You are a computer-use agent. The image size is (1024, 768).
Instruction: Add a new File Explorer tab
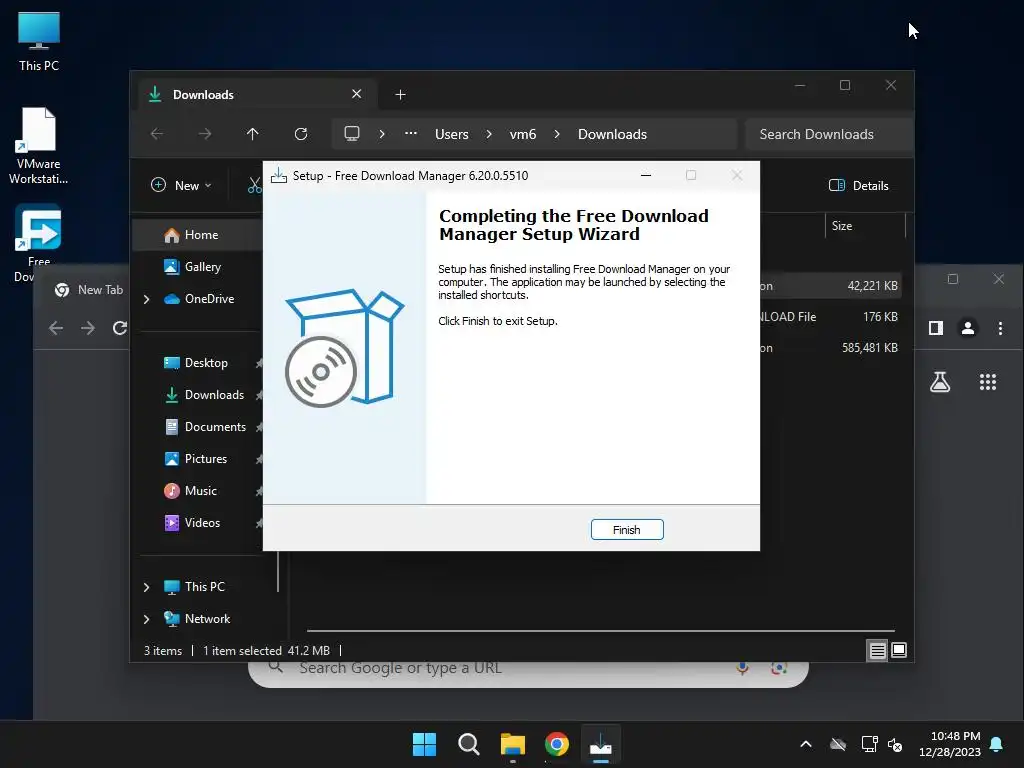click(x=400, y=95)
